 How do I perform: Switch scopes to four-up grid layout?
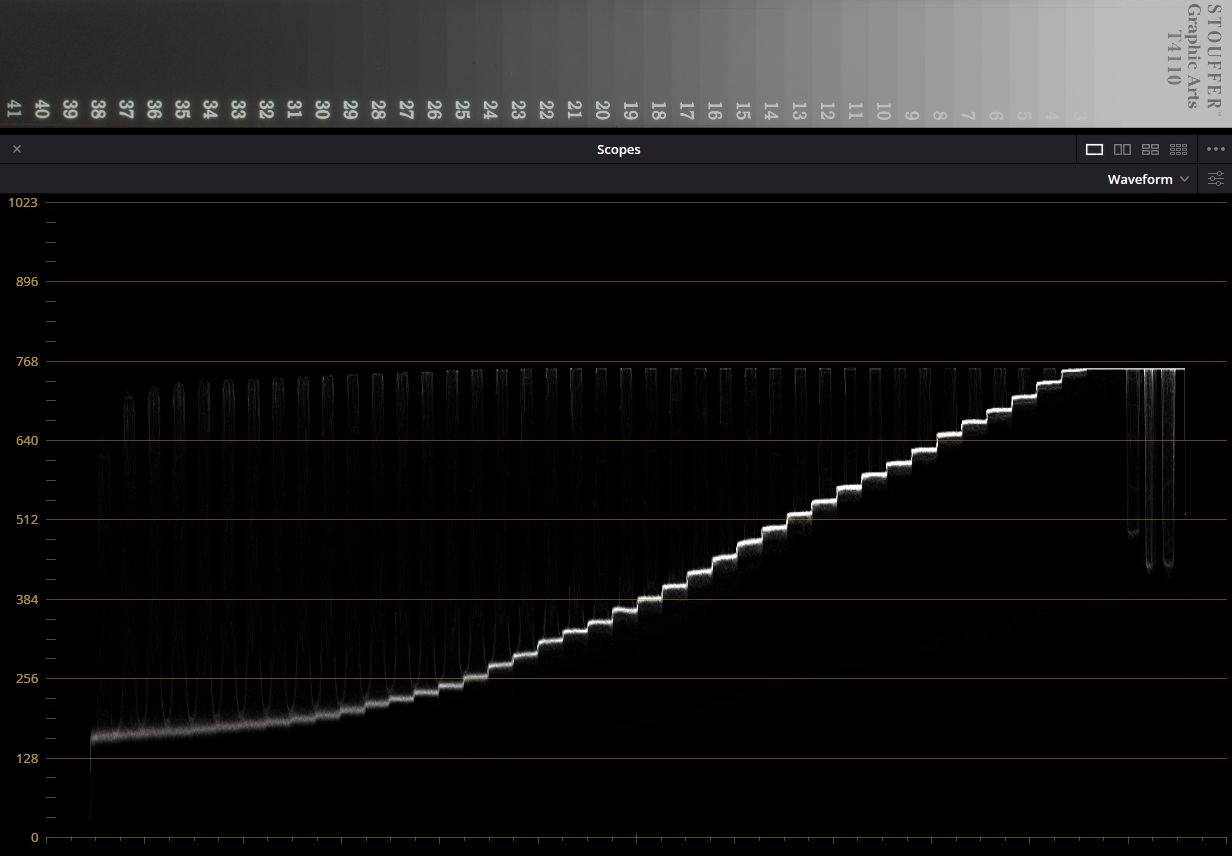(1150, 149)
